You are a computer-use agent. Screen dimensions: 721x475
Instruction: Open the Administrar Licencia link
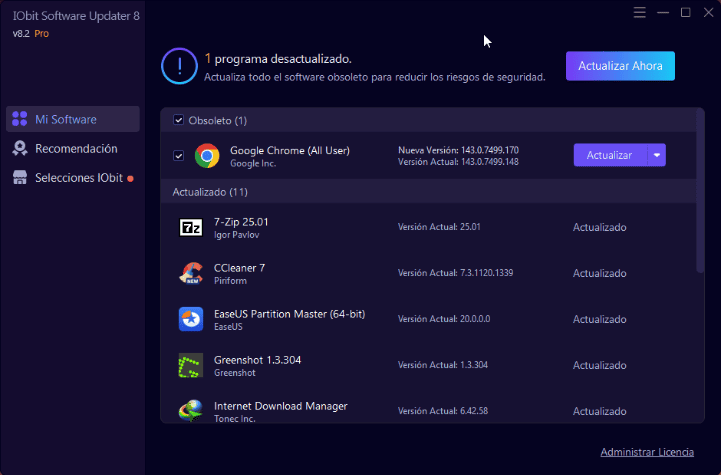(647, 452)
